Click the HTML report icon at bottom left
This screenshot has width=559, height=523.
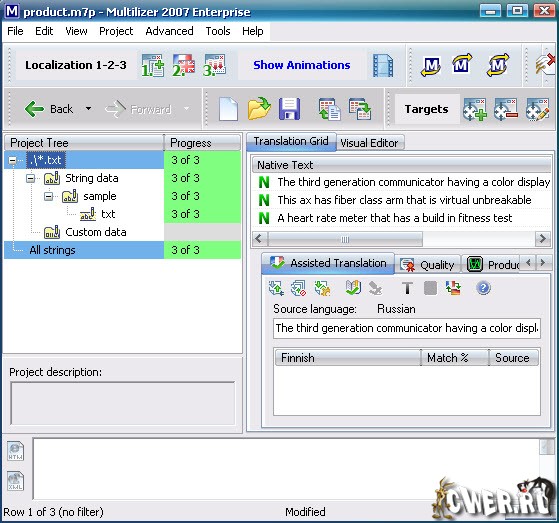(x=16, y=451)
